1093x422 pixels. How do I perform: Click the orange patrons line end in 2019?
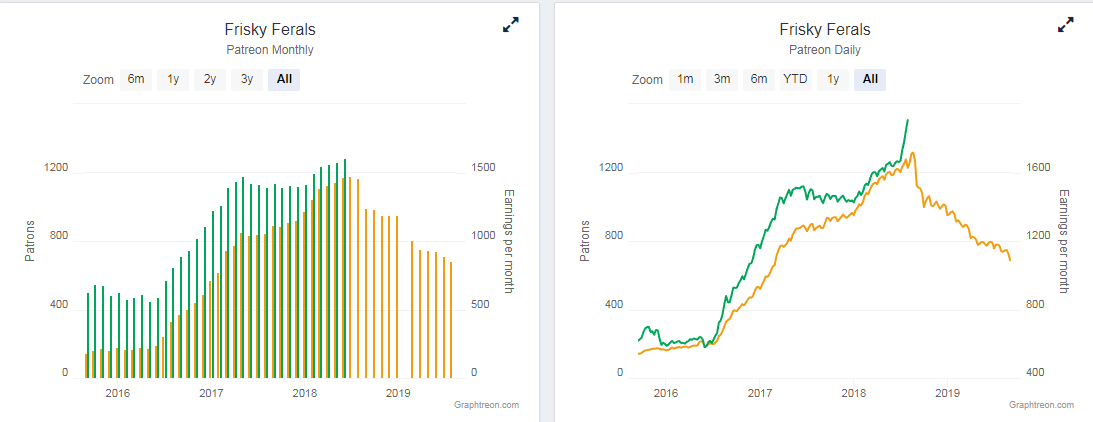(1010, 260)
